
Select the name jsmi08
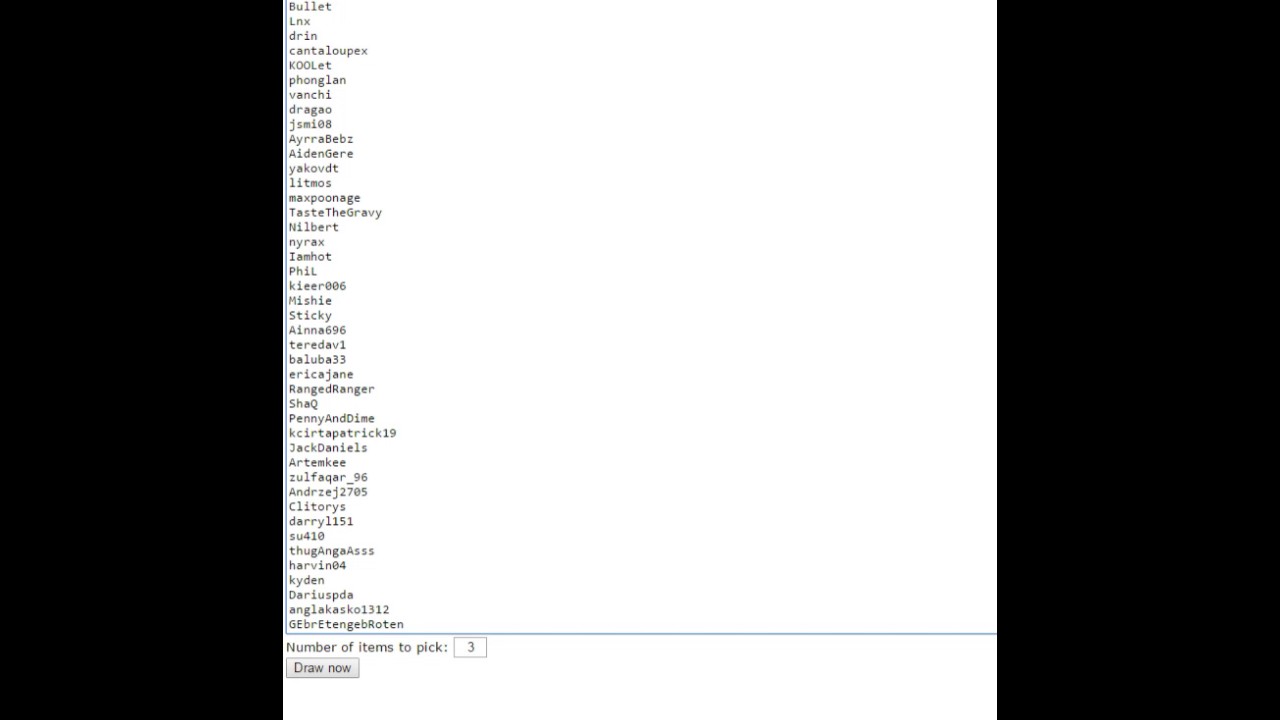(310, 124)
